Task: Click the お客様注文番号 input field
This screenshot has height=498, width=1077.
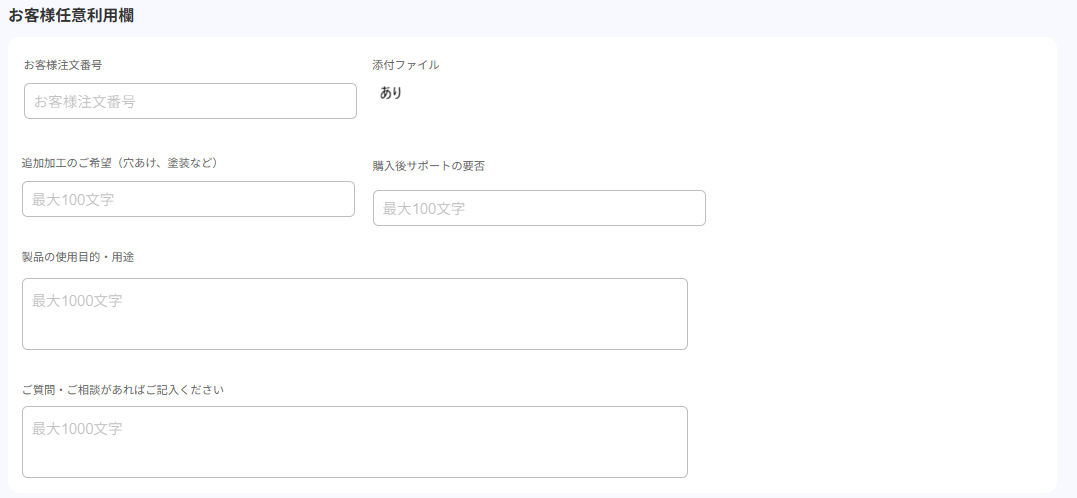Action: (x=190, y=101)
